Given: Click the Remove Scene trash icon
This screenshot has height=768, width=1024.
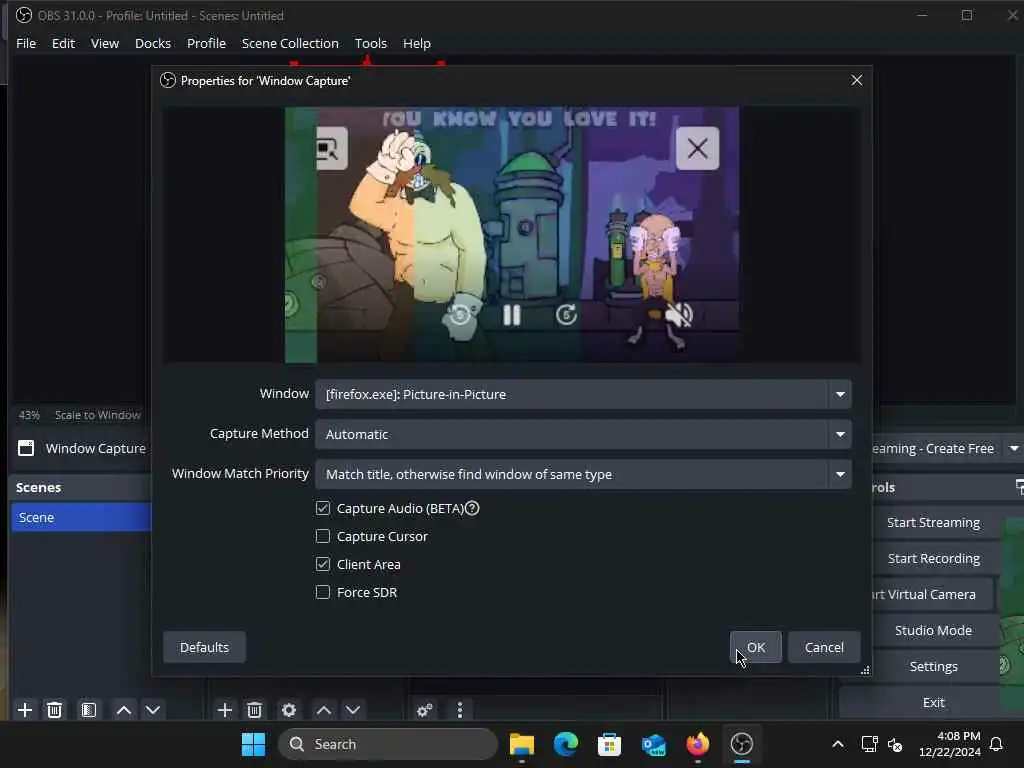Looking at the screenshot, I should (x=55, y=710).
